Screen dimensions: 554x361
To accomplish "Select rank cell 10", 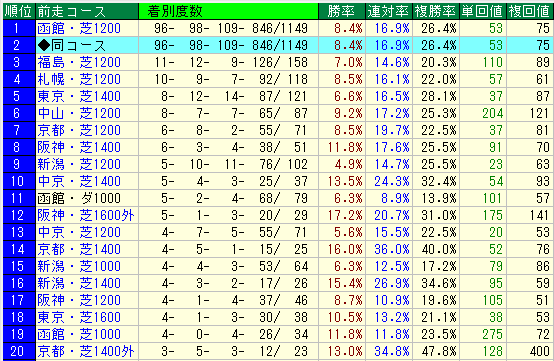I will point(19,181).
